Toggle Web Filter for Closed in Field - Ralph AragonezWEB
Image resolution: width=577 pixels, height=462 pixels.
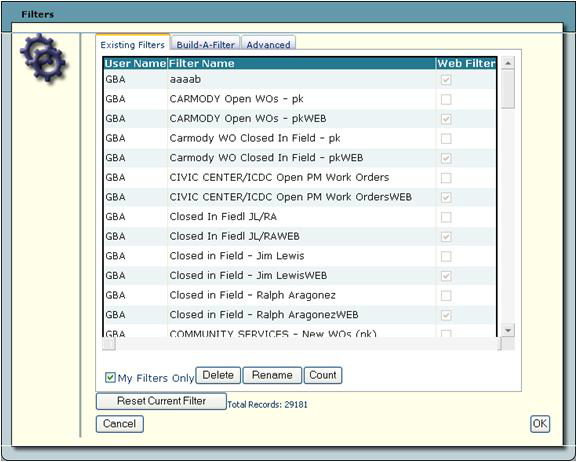(446, 315)
